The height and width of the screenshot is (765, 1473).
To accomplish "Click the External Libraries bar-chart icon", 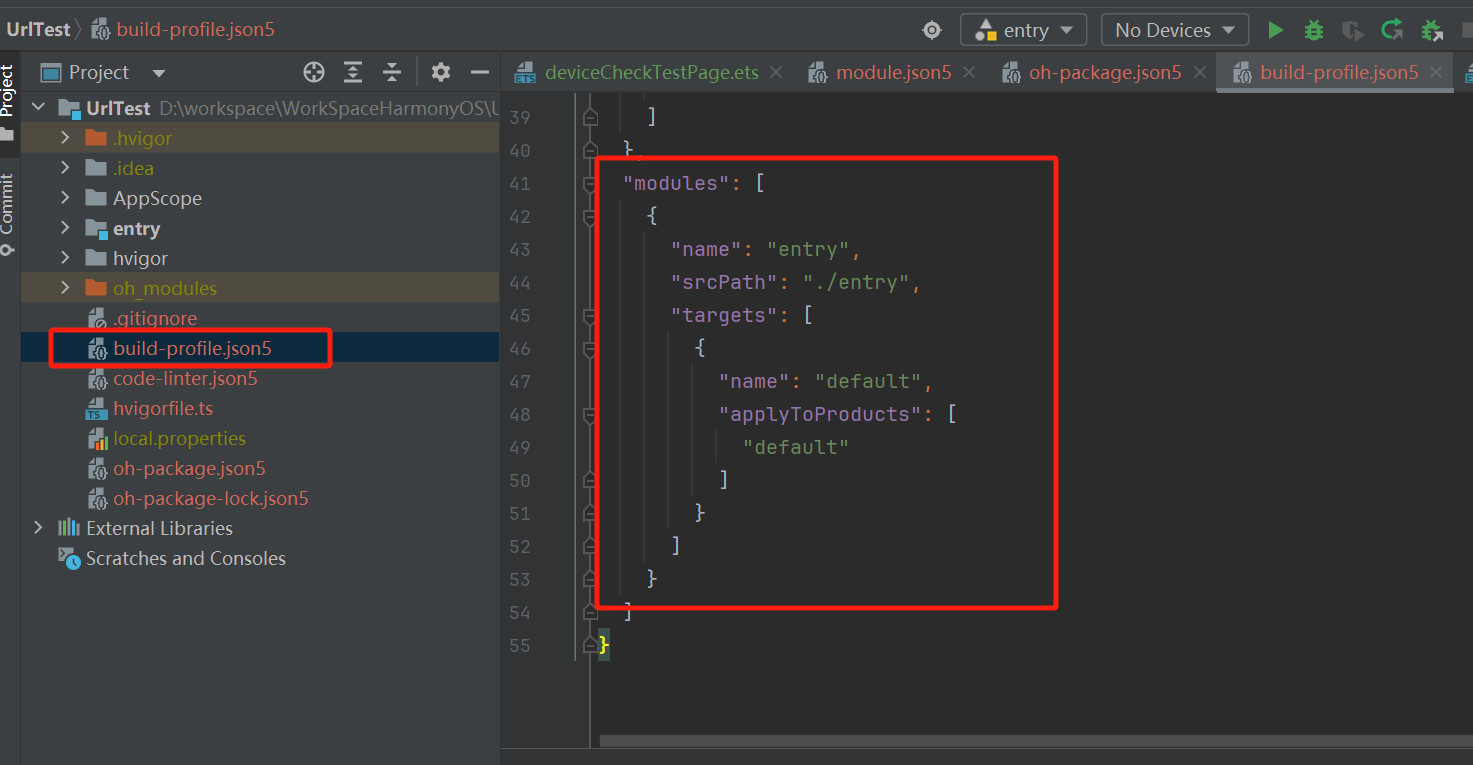I will coord(69,528).
